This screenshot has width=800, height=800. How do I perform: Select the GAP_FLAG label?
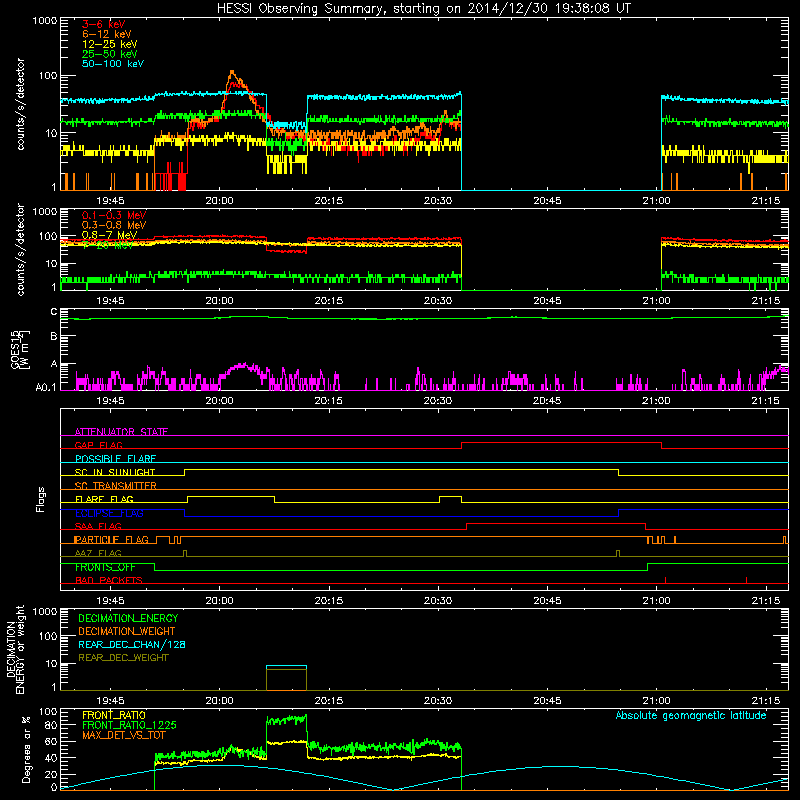98,445
